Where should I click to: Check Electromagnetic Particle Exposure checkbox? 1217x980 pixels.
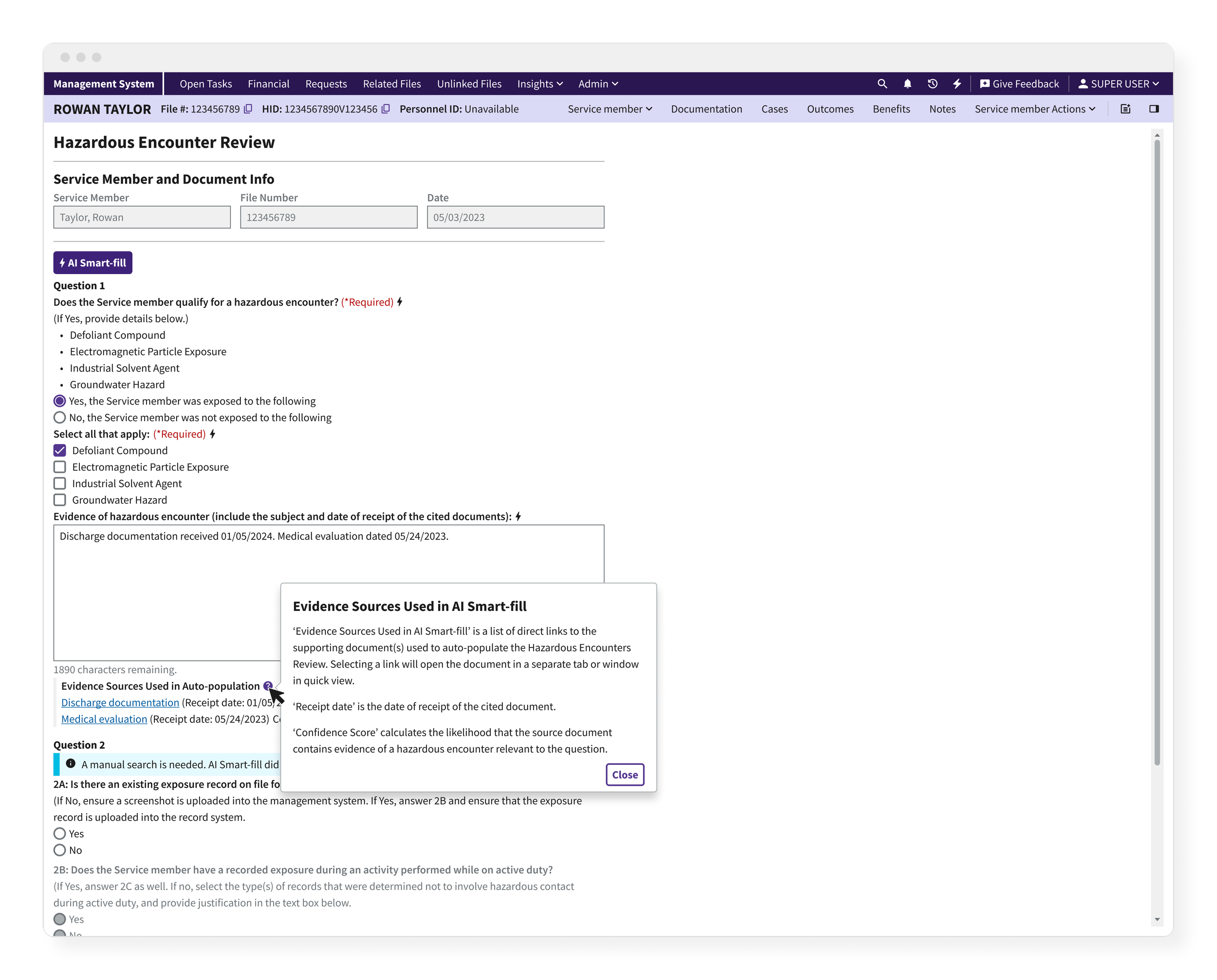(59, 466)
